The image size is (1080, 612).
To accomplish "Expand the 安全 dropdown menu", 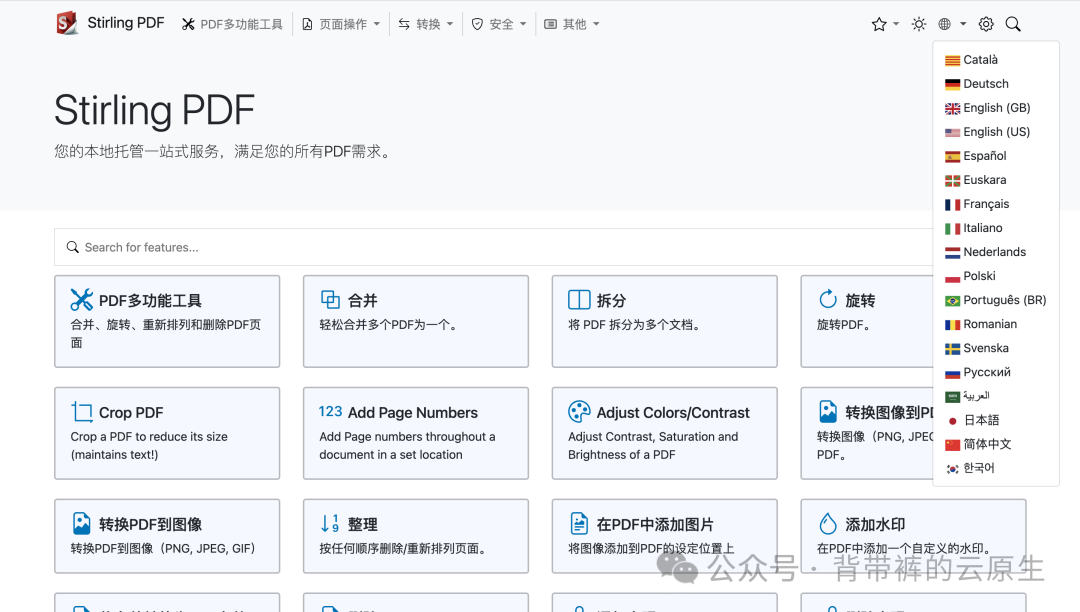I will pos(499,24).
